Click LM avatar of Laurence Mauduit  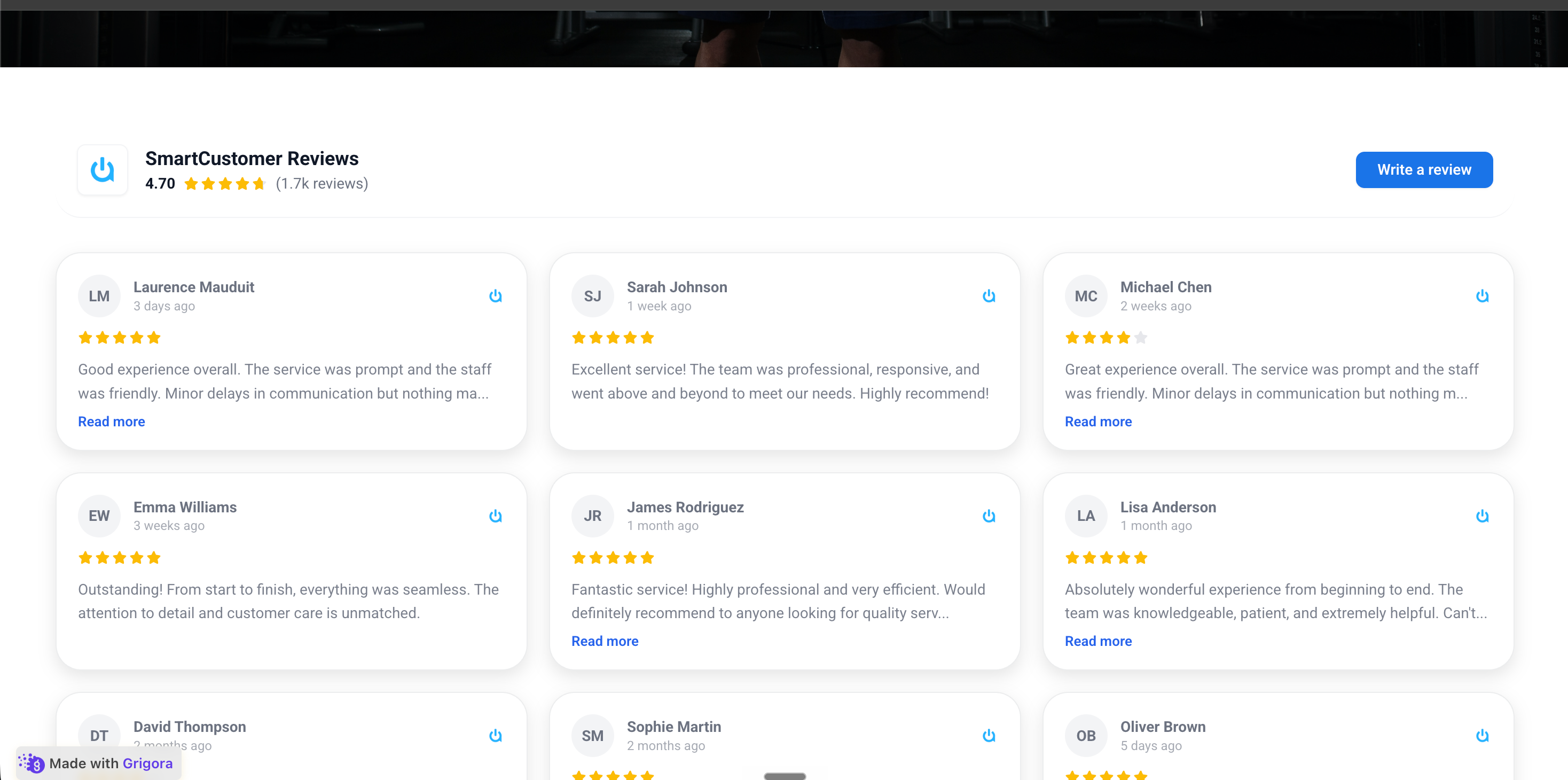tap(99, 296)
